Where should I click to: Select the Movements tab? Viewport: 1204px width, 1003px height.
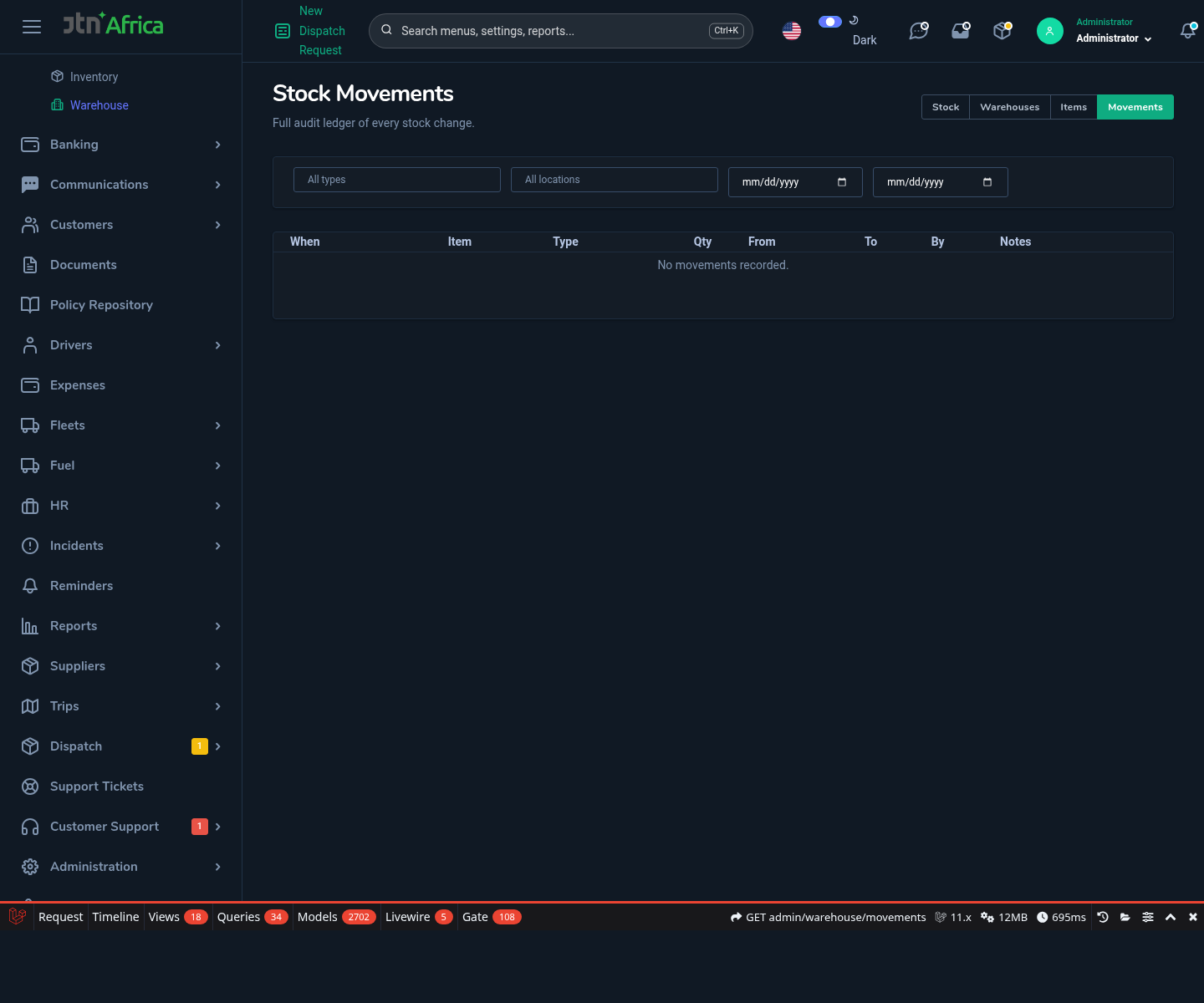(1135, 107)
